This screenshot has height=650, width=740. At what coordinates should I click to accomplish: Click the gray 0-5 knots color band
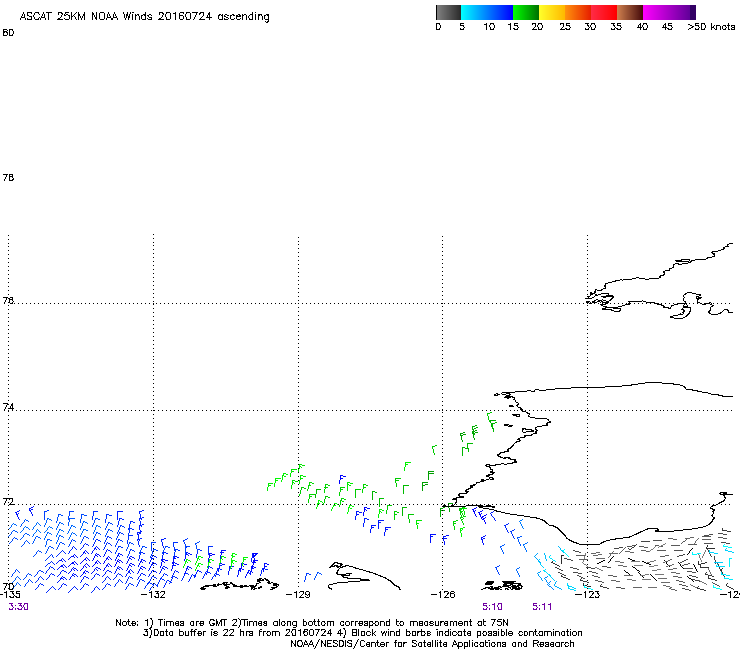[x=448, y=12]
